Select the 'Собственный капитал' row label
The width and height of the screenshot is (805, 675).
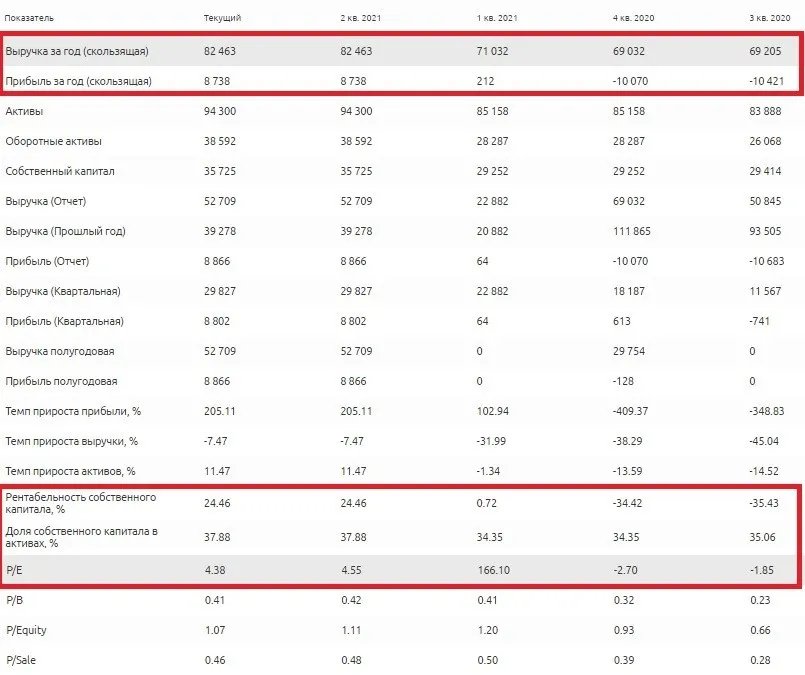60,171
